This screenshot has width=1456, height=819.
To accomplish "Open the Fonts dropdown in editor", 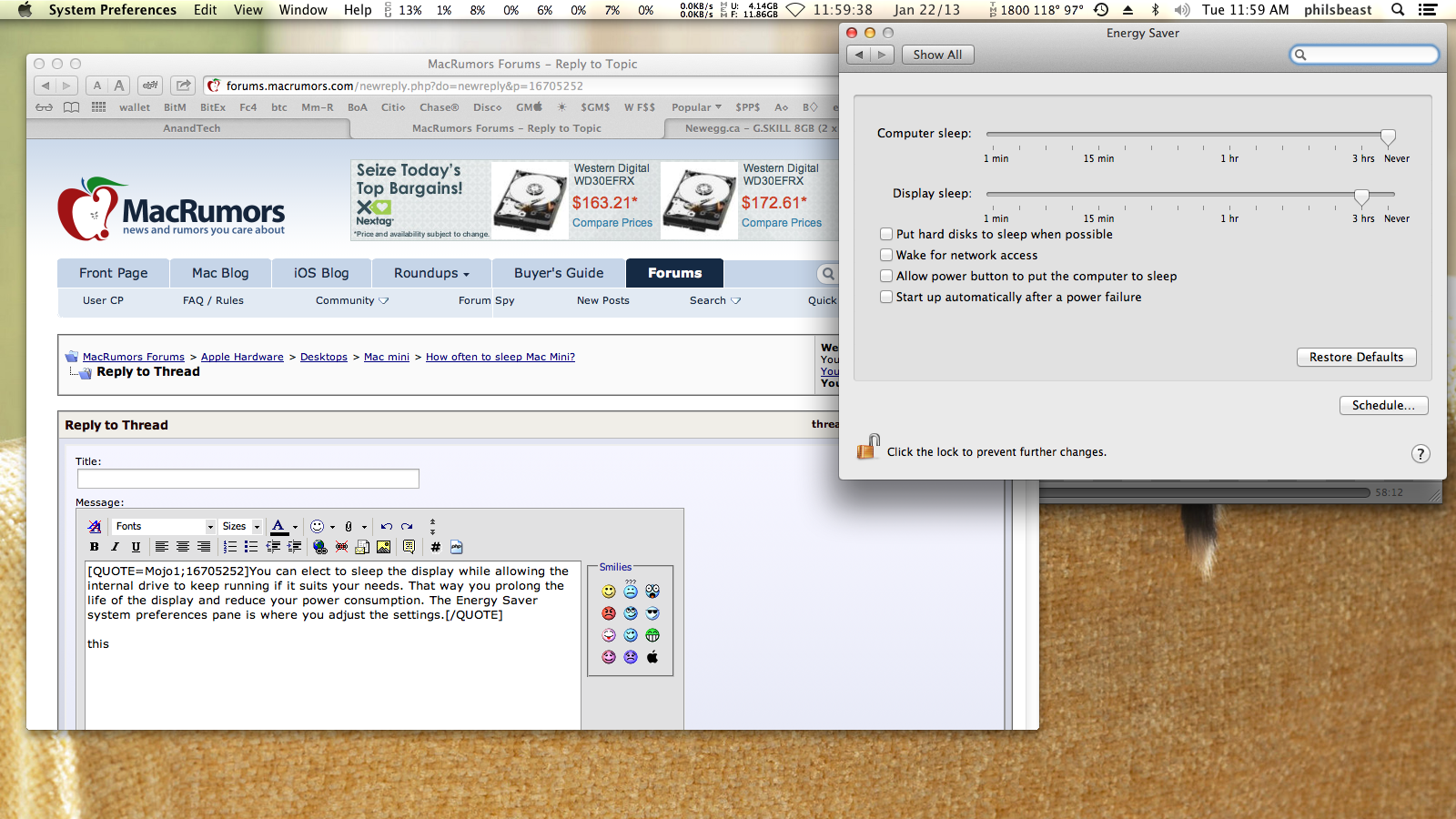I will [164, 527].
